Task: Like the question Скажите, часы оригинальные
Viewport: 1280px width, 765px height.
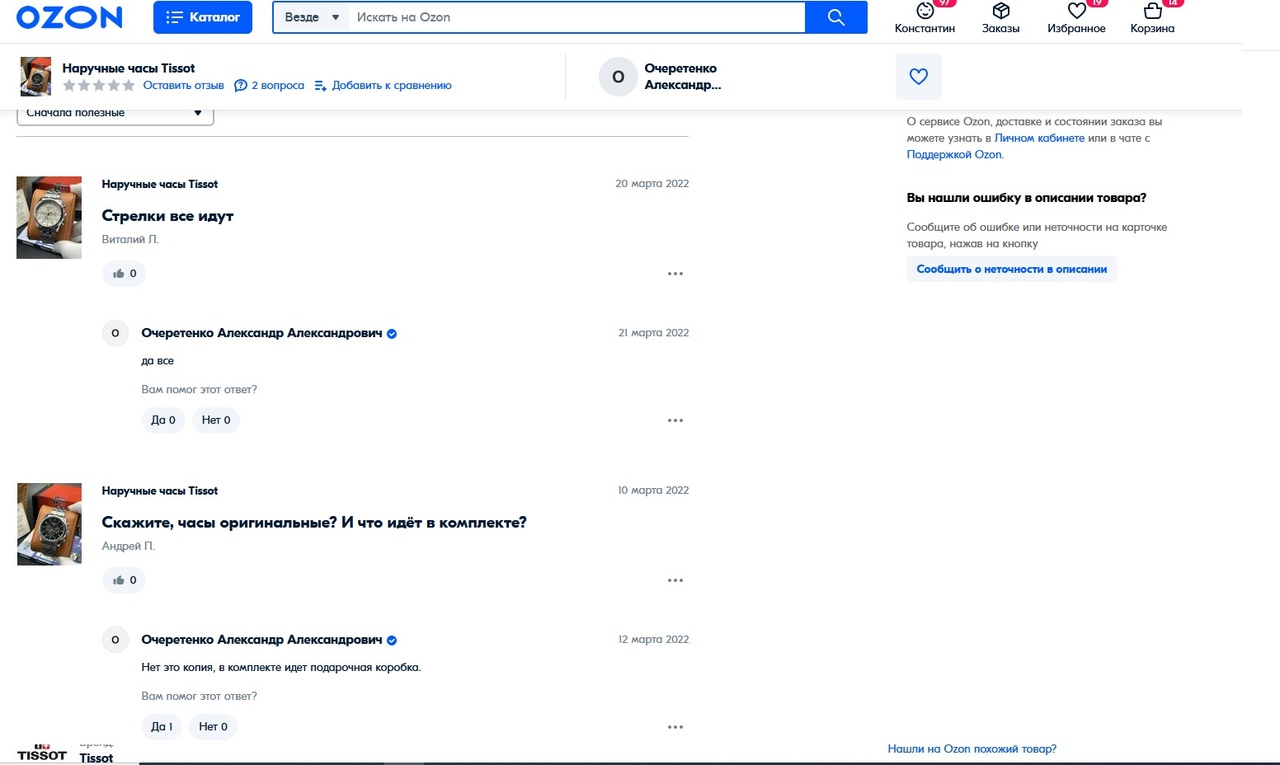Action: tap(124, 580)
